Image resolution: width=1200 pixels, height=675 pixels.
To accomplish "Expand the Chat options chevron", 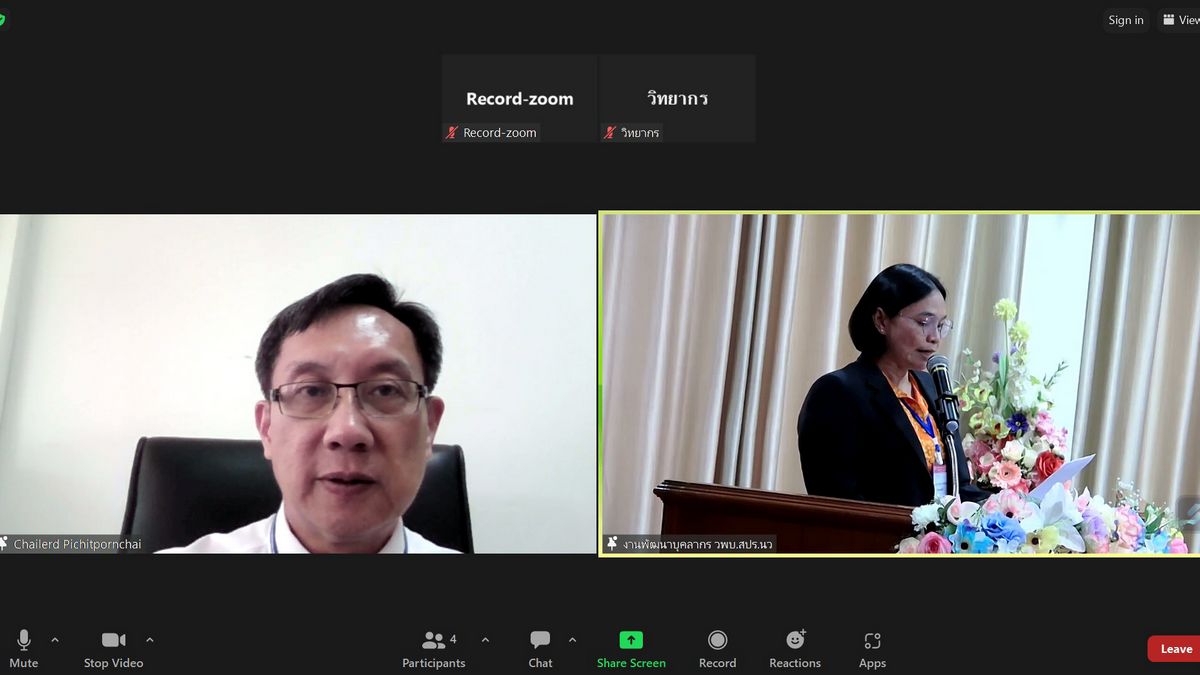I will [x=572, y=640].
